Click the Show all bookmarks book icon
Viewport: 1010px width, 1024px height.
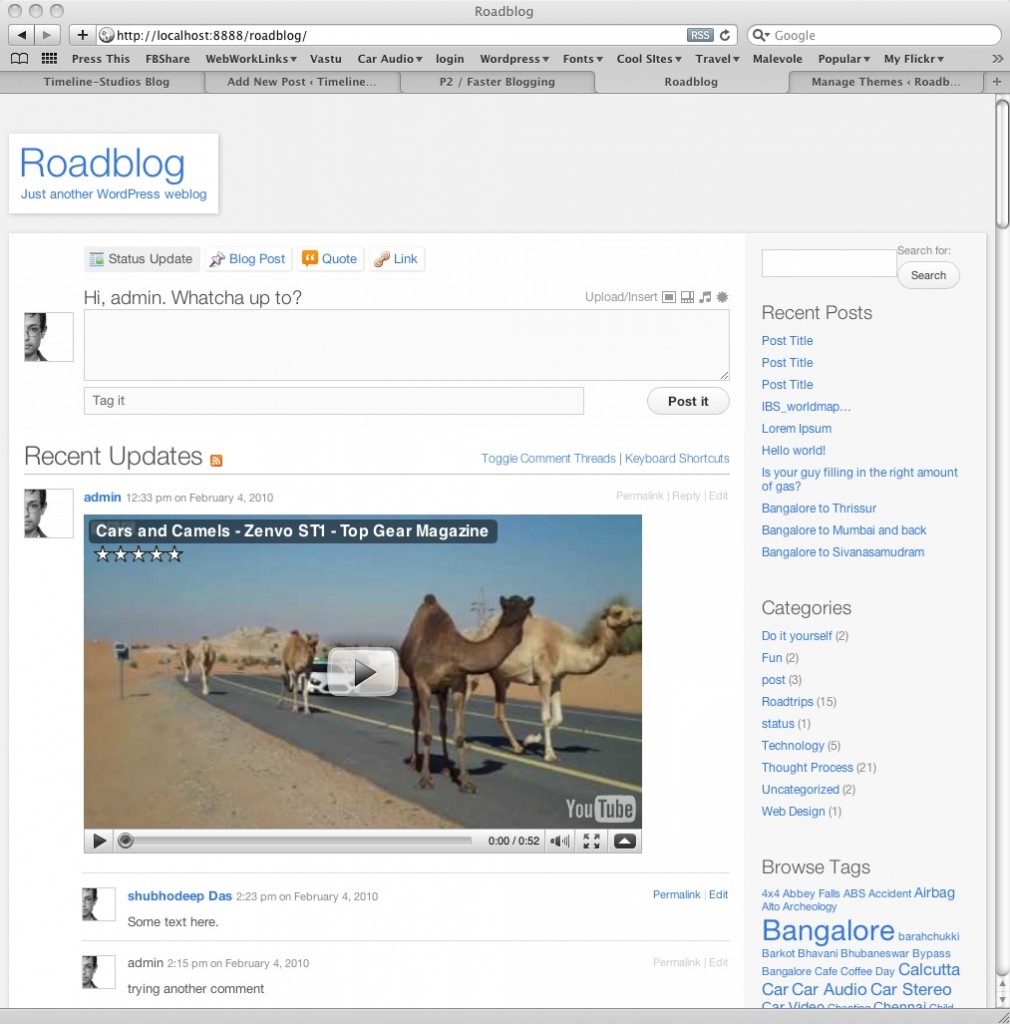[19, 59]
